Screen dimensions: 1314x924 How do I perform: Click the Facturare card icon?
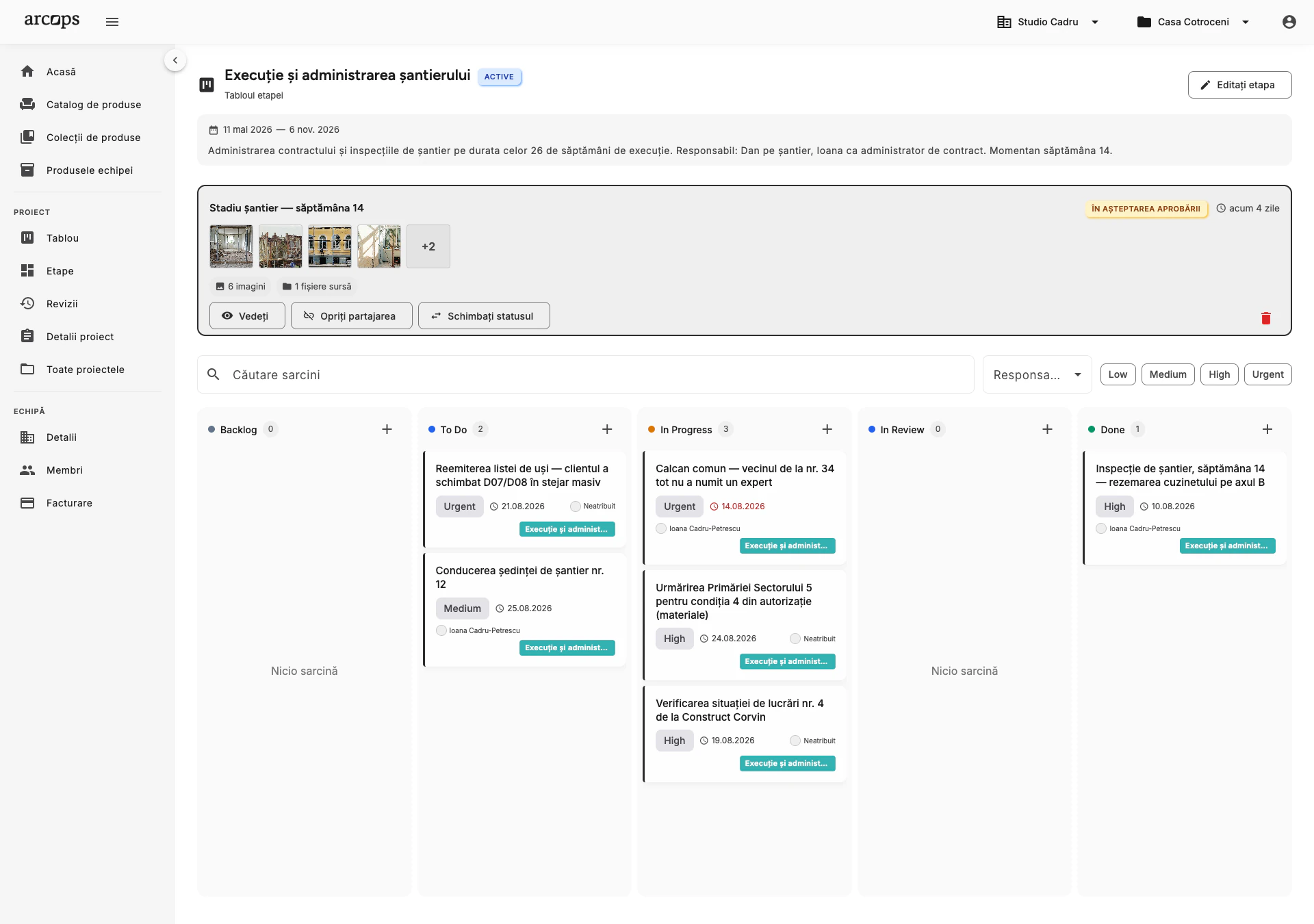pyautogui.click(x=27, y=502)
